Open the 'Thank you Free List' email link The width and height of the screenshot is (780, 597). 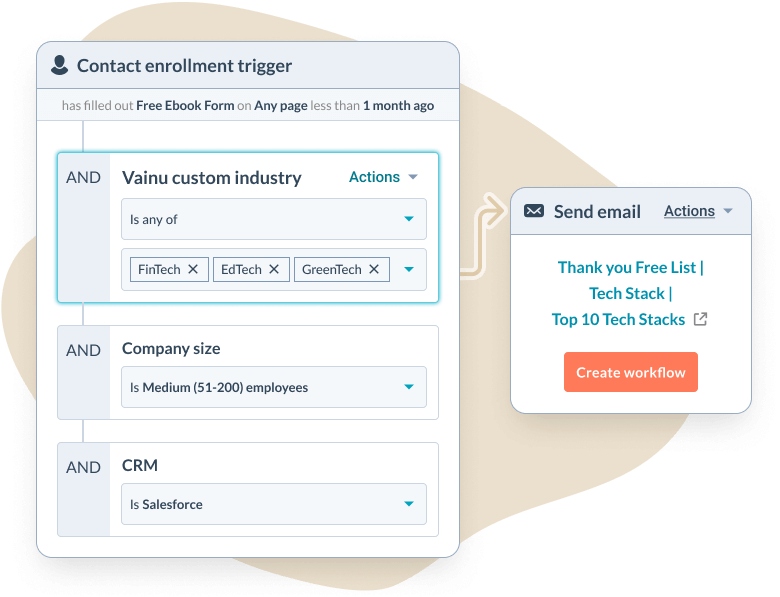coord(631,267)
